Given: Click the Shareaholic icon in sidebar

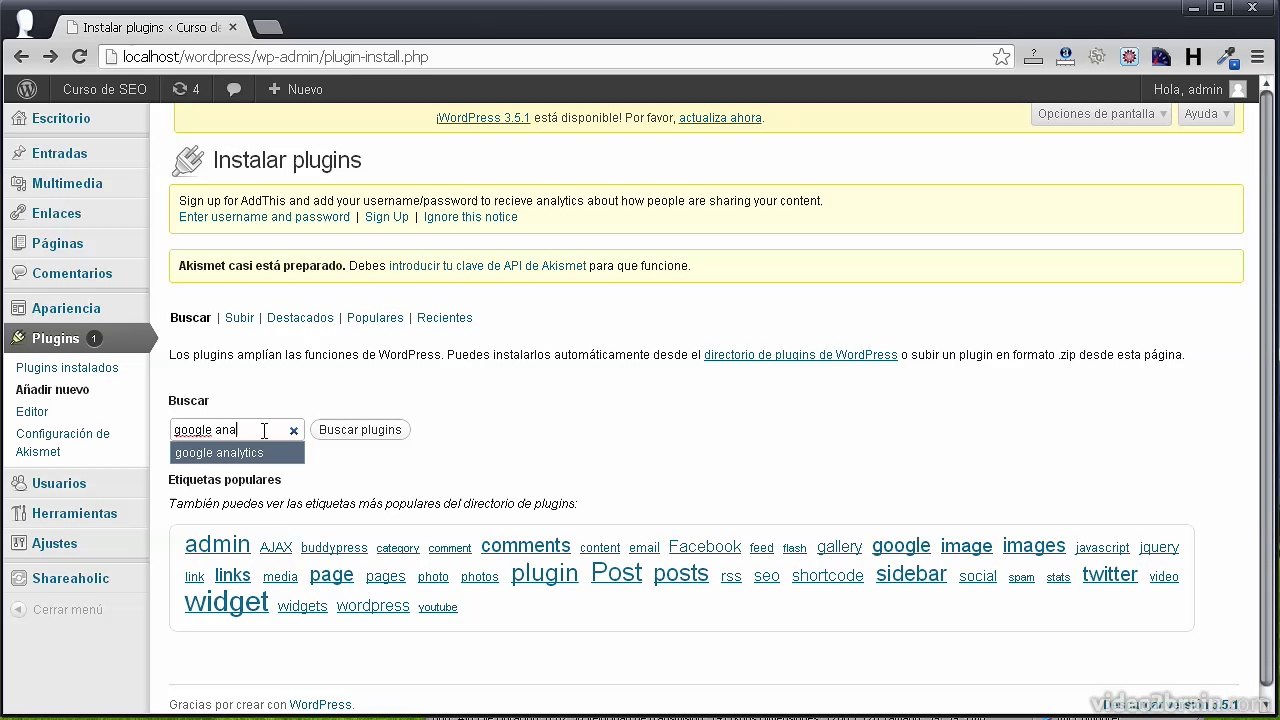Looking at the screenshot, I should click(x=18, y=578).
